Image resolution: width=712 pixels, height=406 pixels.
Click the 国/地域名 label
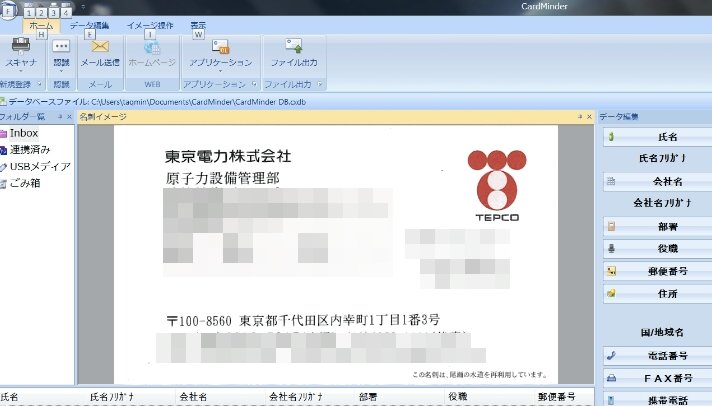click(x=662, y=332)
